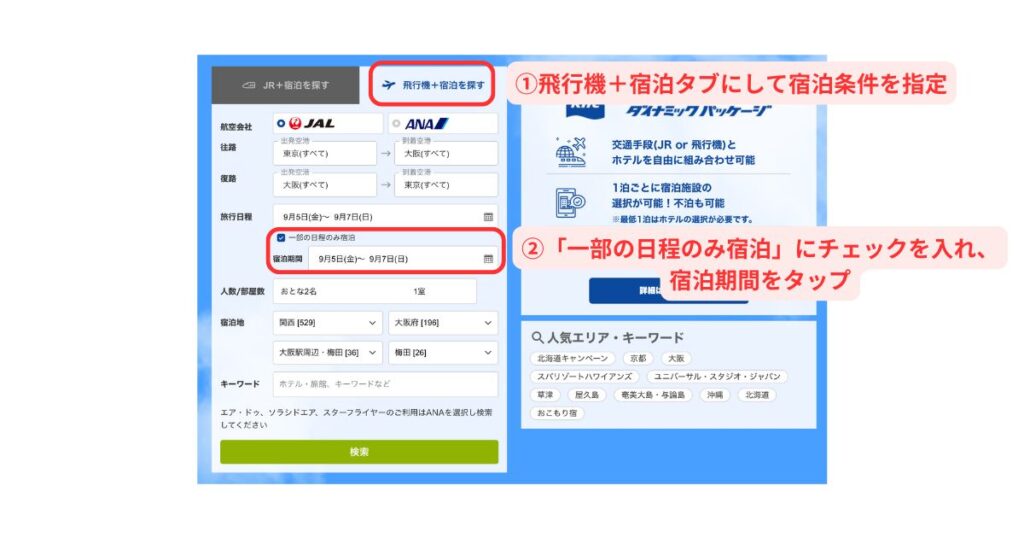Open outbound arrival airport field 大阪(すべて)
This screenshot has height=538, width=1024.
coord(446,153)
